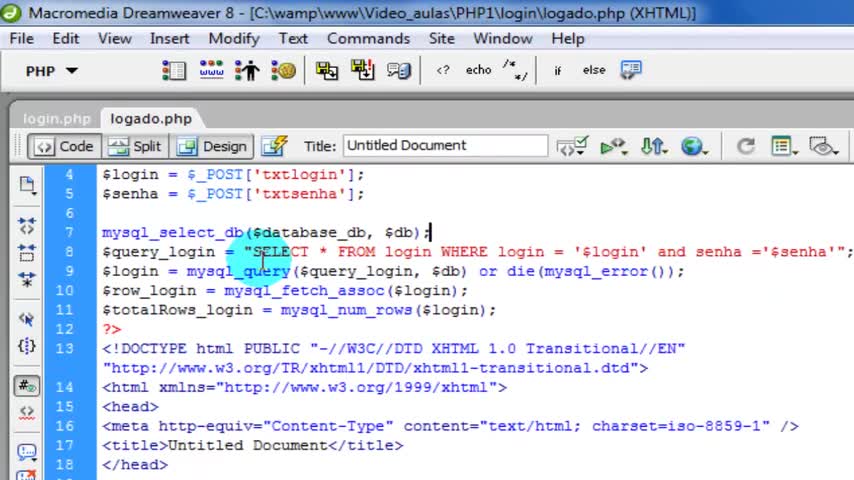Image resolution: width=854 pixels, height=480 pixels.
Task: Switch to Design view
Action: coord(212,146)
